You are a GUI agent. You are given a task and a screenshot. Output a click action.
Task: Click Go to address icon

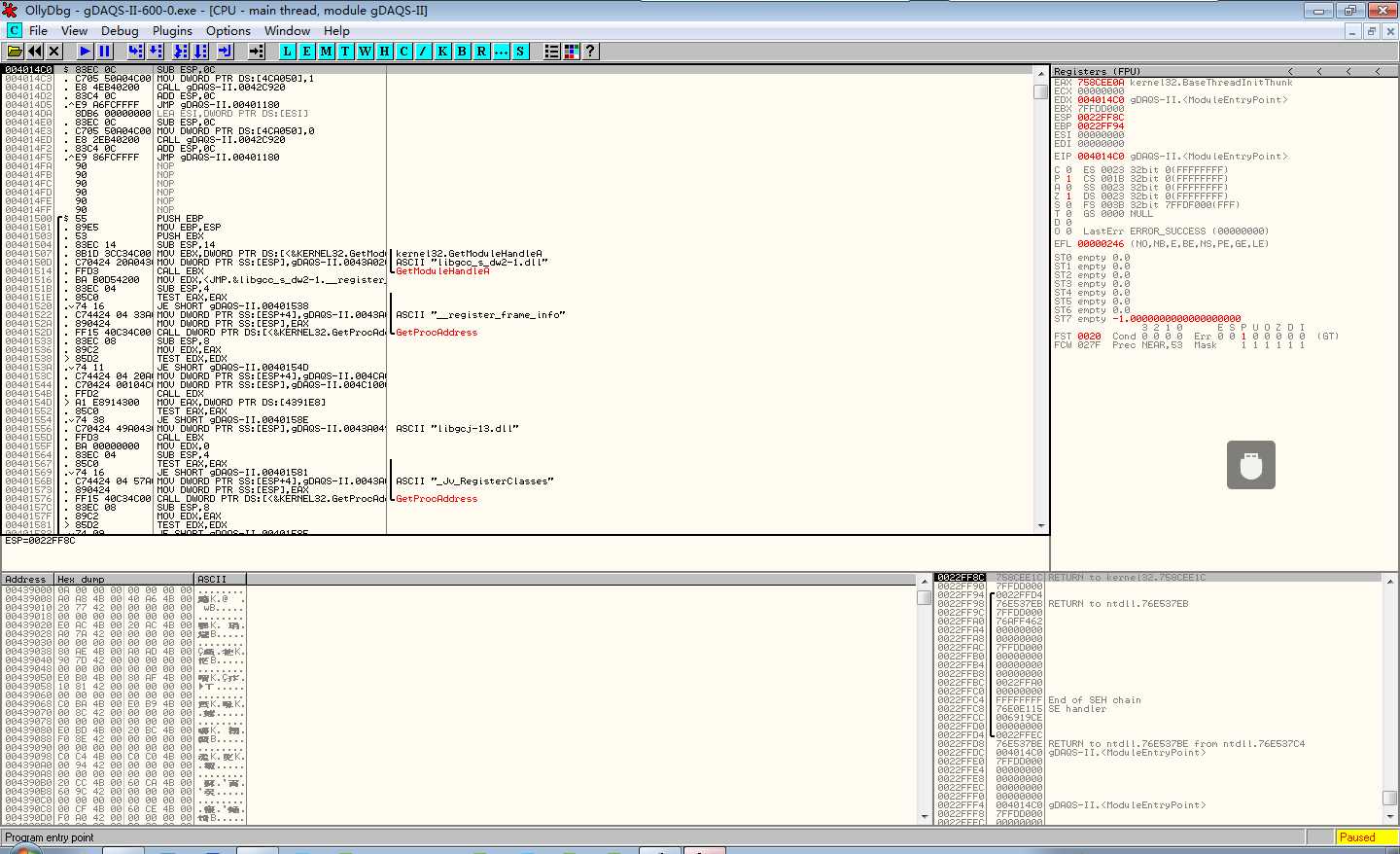tap(257, 51)
